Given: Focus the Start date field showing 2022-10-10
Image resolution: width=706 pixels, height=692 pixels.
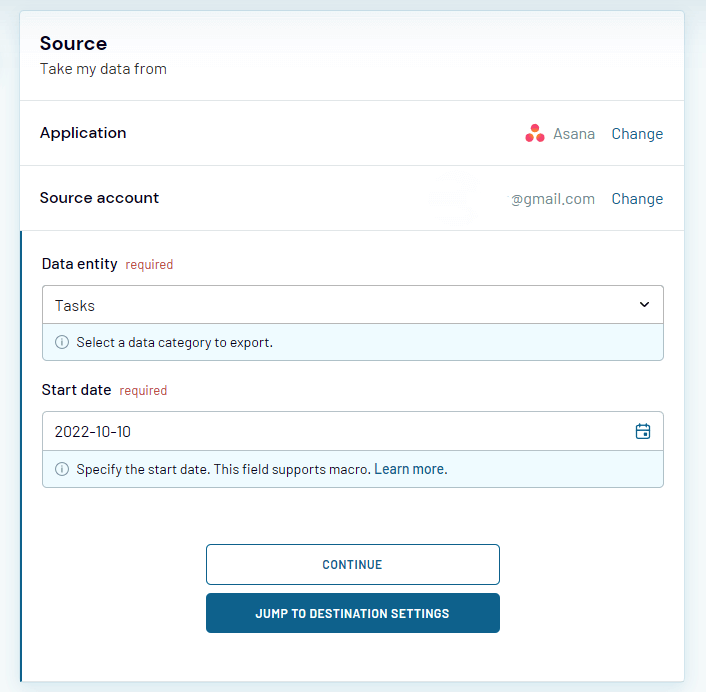Looking at the screenshot, I should click(x=353, y=431).
